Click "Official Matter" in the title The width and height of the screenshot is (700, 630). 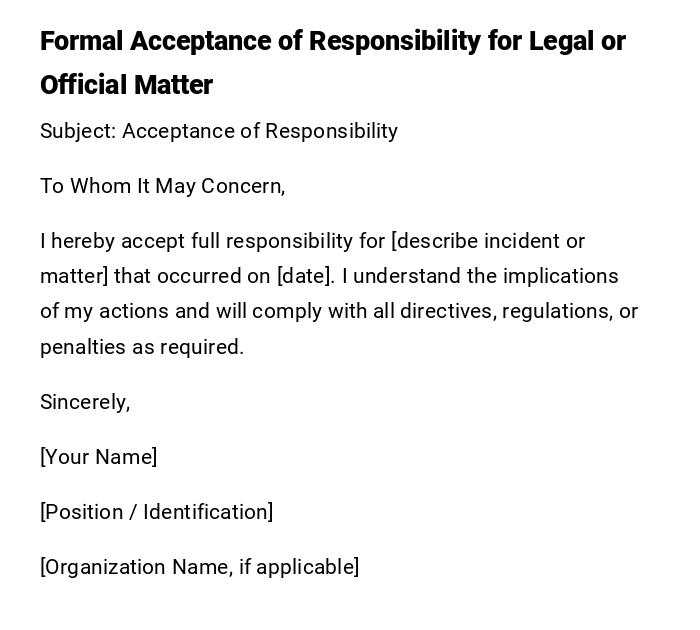point(126,86)
